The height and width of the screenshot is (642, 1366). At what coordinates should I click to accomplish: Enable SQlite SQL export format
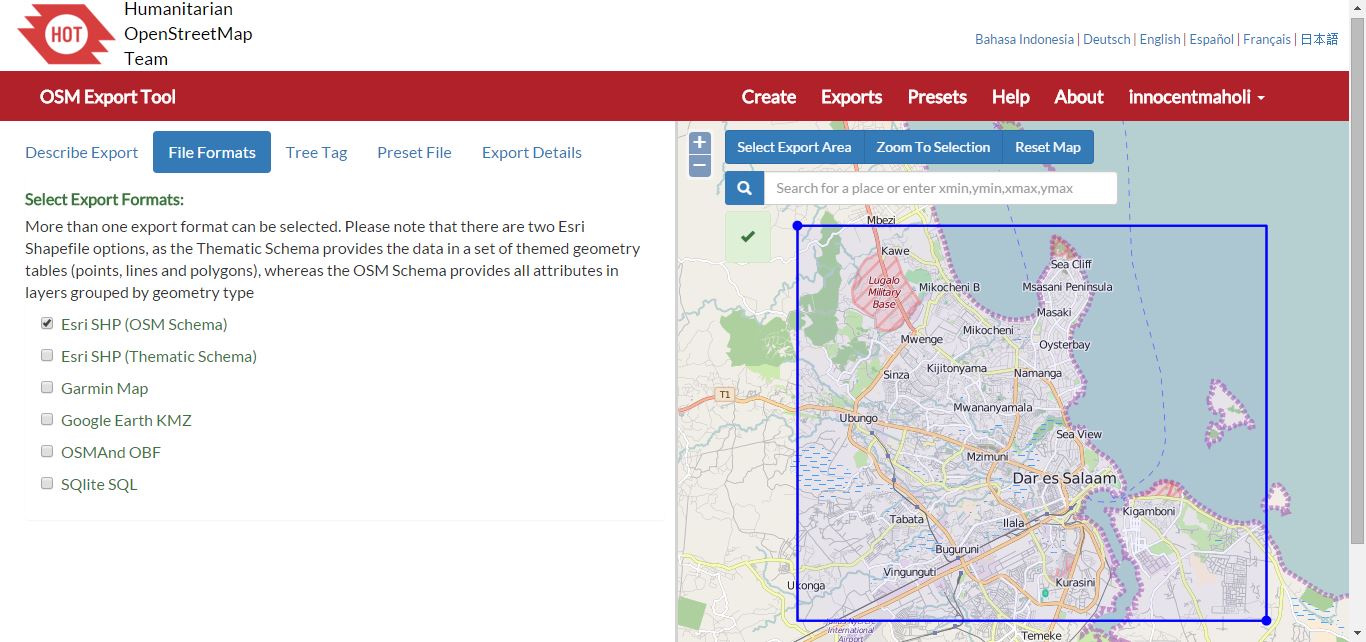(x=47, y=483)
